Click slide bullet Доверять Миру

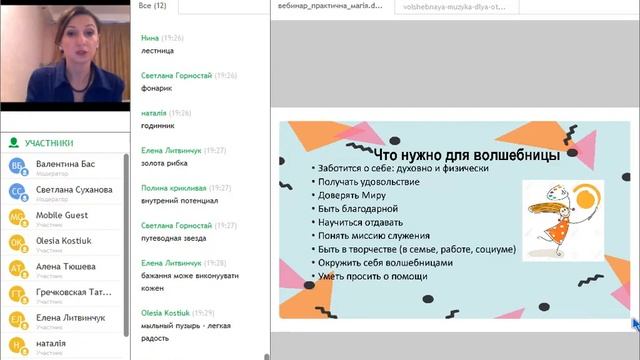click(351, 196)
